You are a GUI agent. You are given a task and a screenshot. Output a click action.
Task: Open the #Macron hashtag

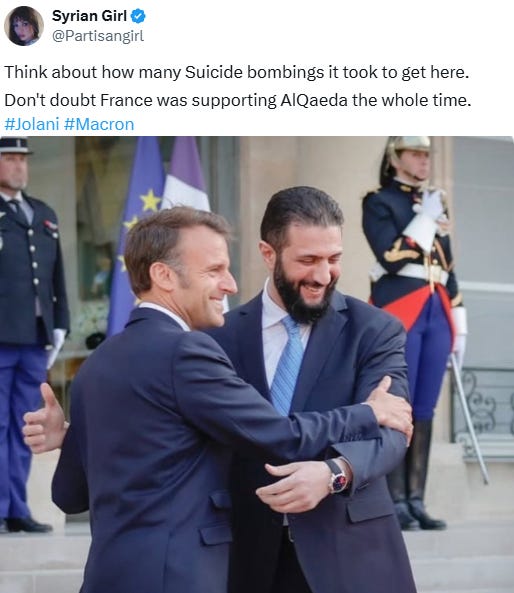tap(99, 124)
